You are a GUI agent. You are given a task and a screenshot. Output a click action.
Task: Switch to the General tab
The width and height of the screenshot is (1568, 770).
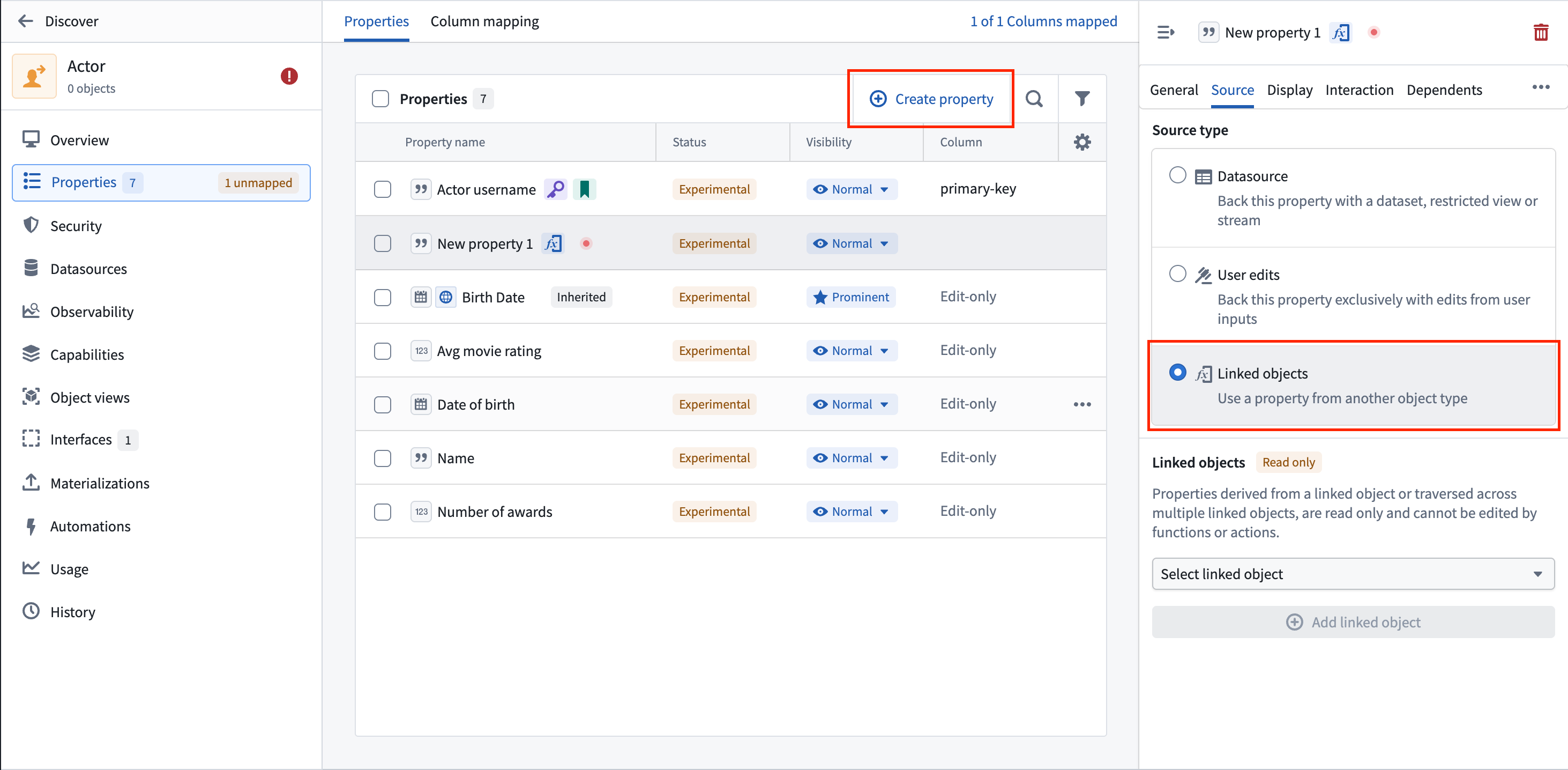click(x=1174, y=90)
